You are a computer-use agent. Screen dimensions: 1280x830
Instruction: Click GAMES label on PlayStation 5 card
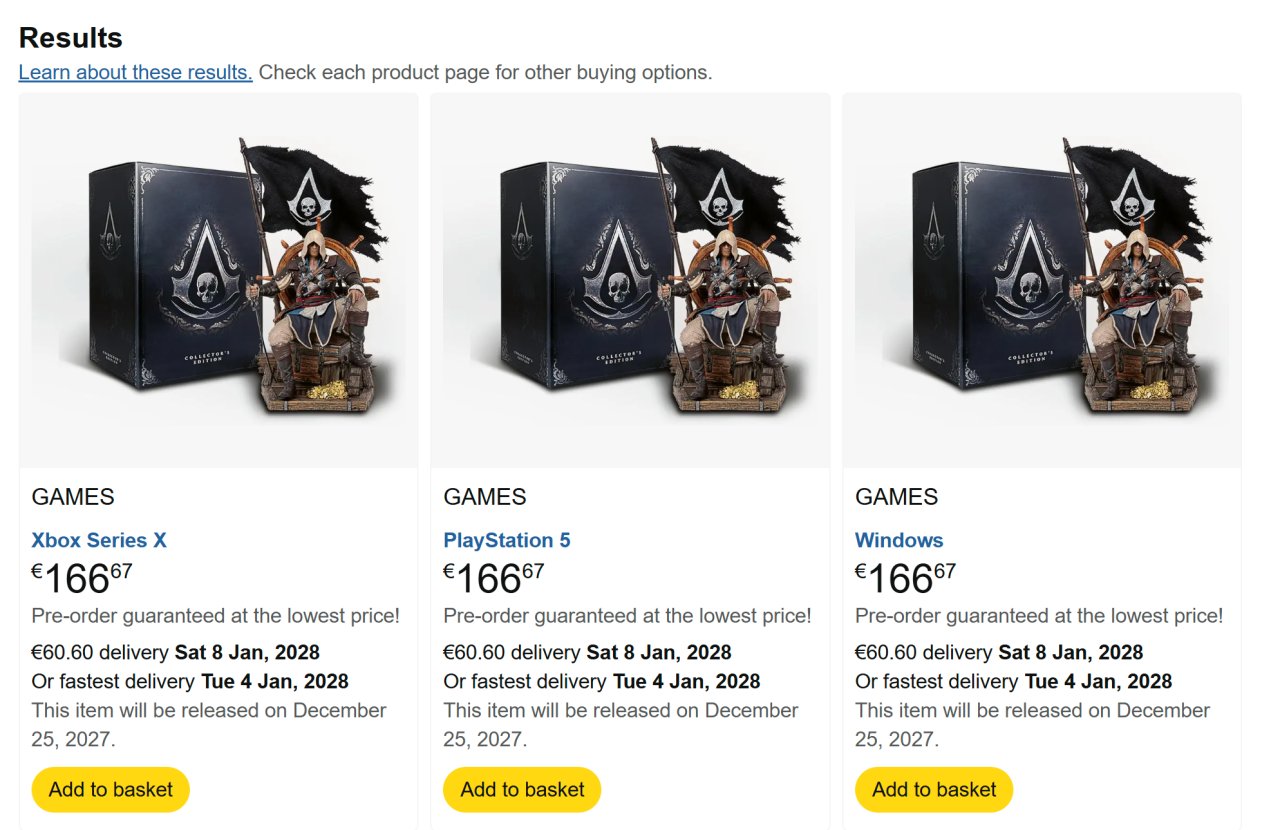485,497
